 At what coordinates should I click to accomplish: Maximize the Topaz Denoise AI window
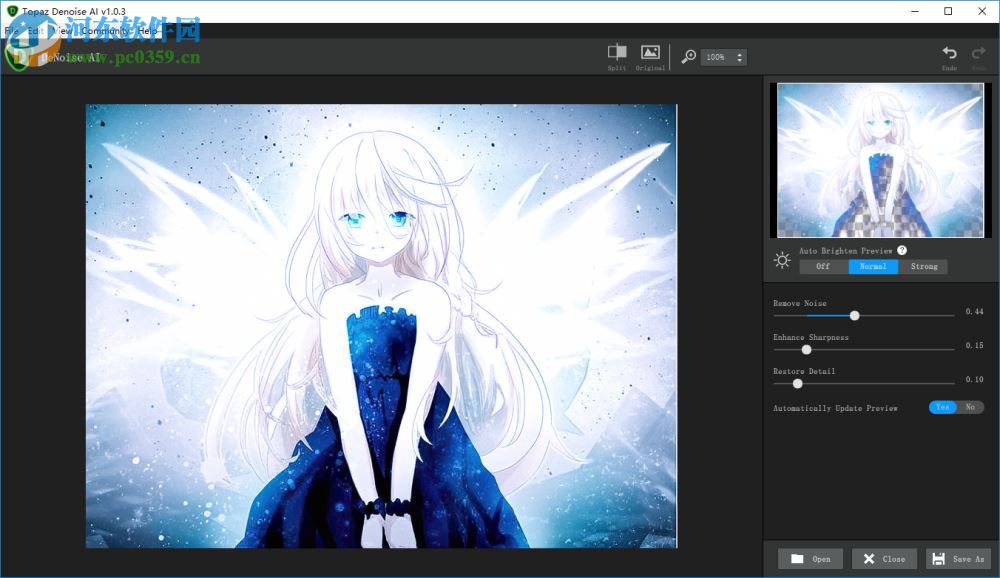[948, 11]
